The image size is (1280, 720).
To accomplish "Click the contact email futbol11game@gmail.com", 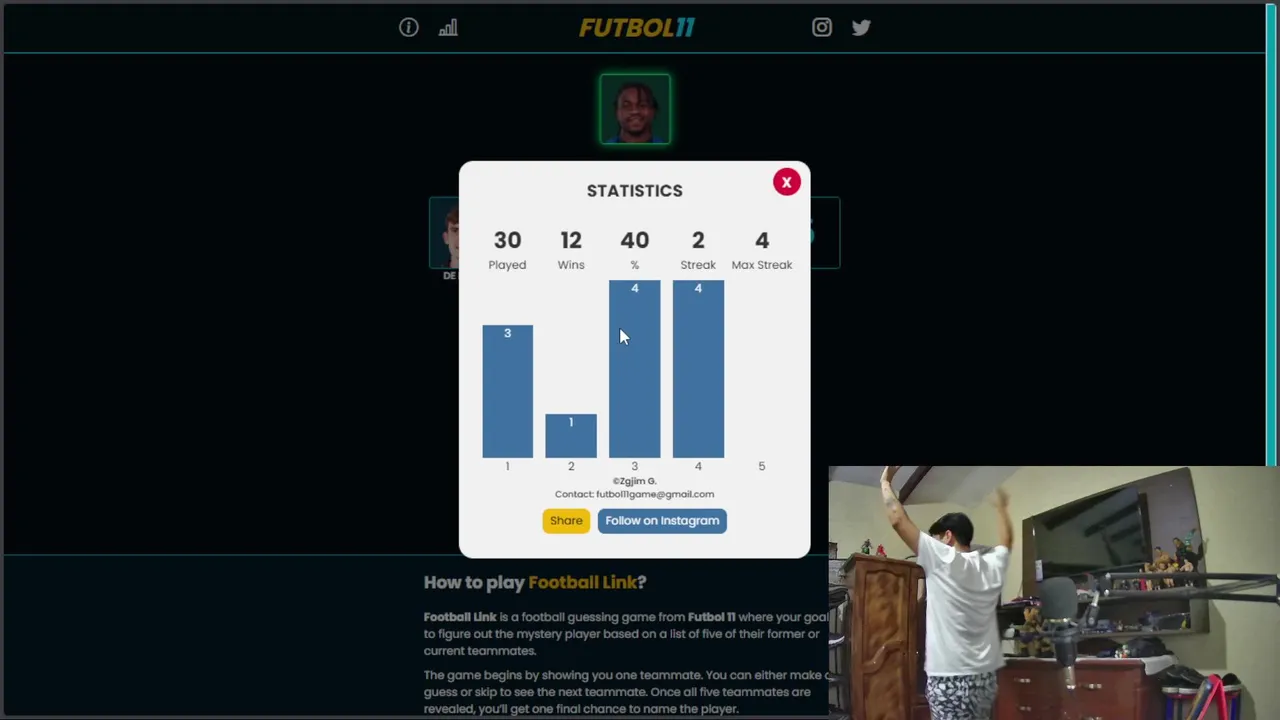I will tap(655, 494).
